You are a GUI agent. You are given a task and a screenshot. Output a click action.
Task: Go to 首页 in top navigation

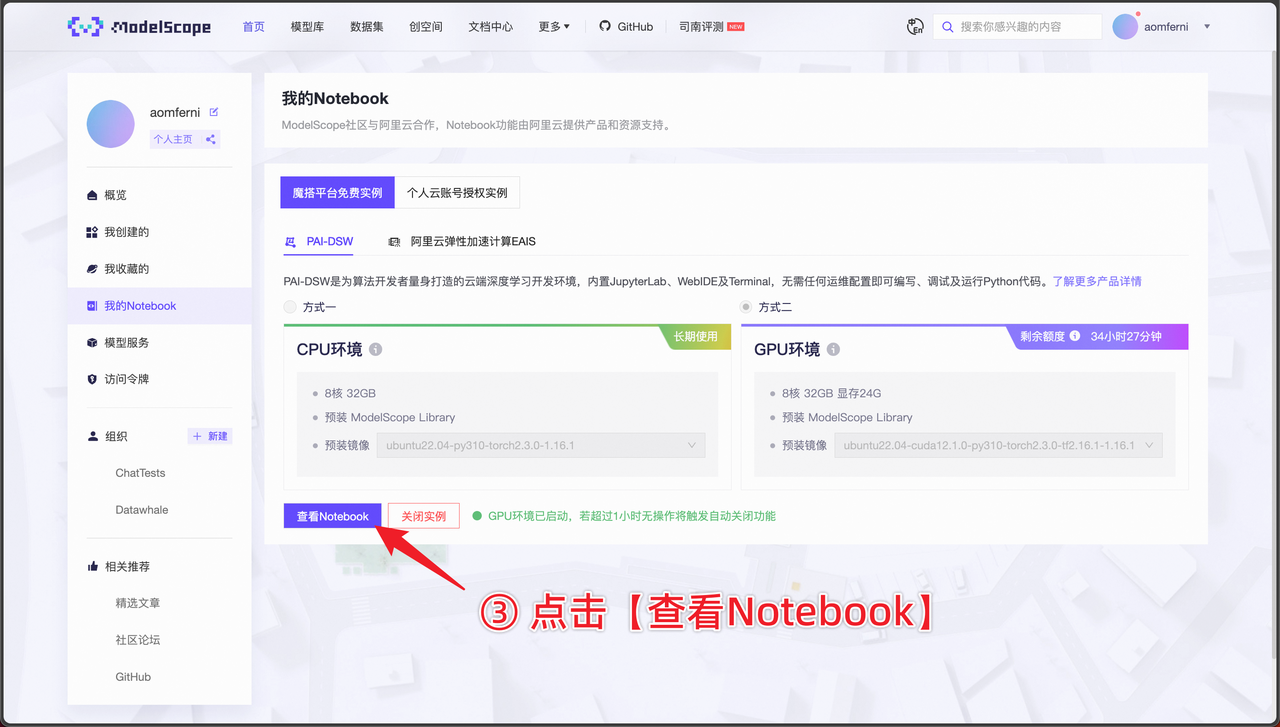[x=254, y=27]
